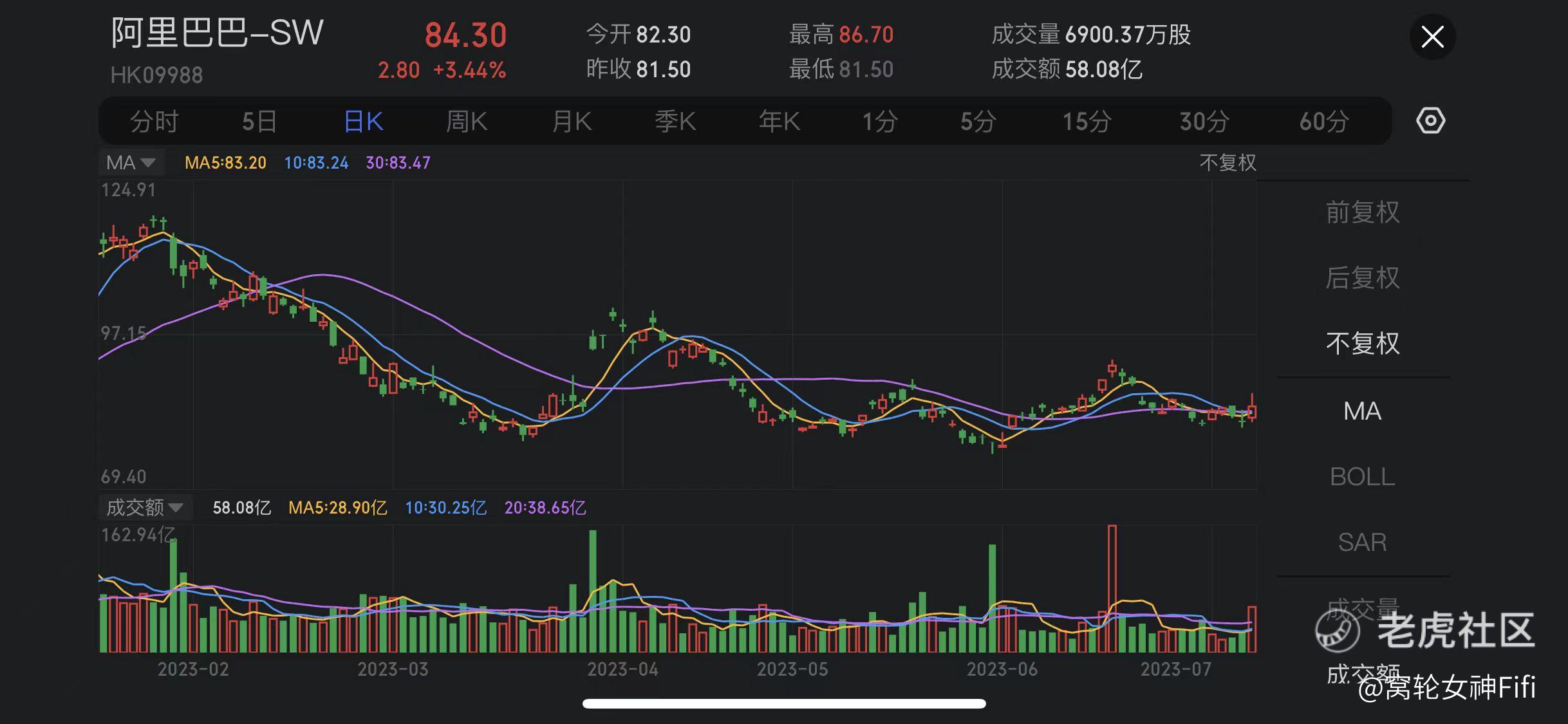1568x724 pixels.
Task: Click the tallest red volume bar in June
Action: (1112, 588)
